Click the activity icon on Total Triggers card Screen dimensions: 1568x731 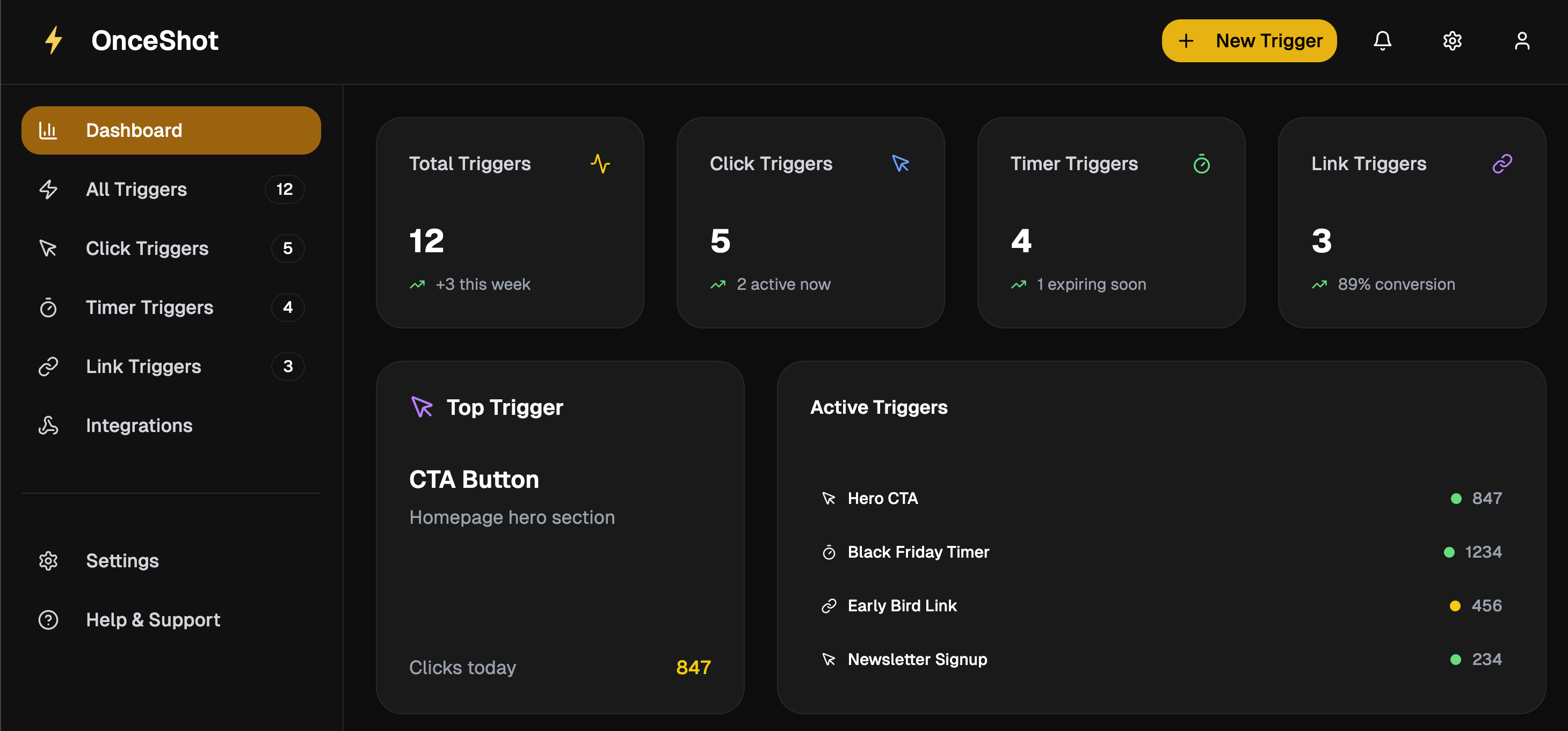tap(601, 163)
